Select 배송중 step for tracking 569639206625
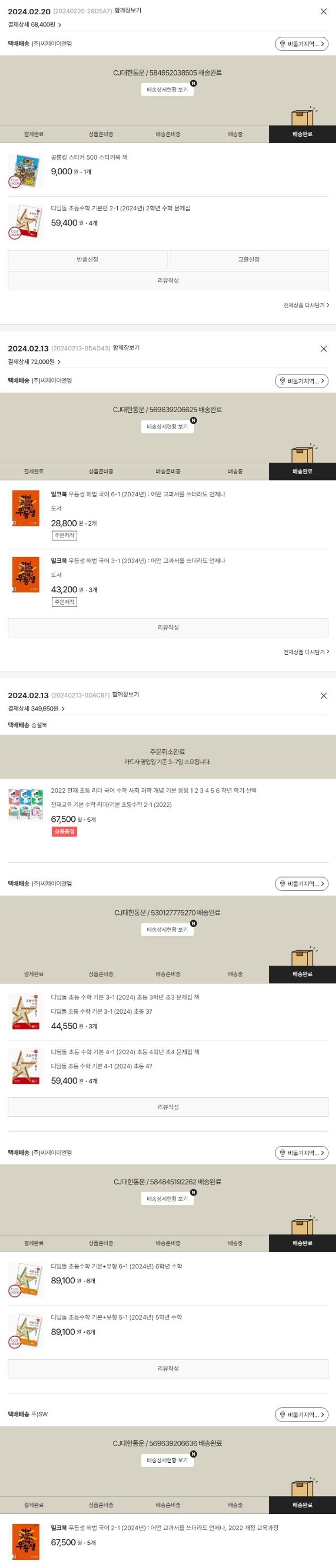The image size is (336, 1568). (235, 472)
